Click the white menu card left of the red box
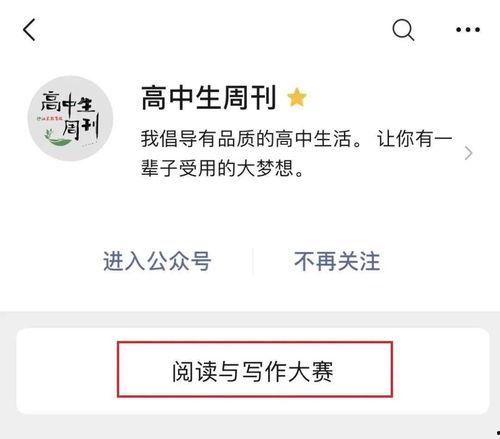This screenshot has height=439, width=500. tap(67, 371)
